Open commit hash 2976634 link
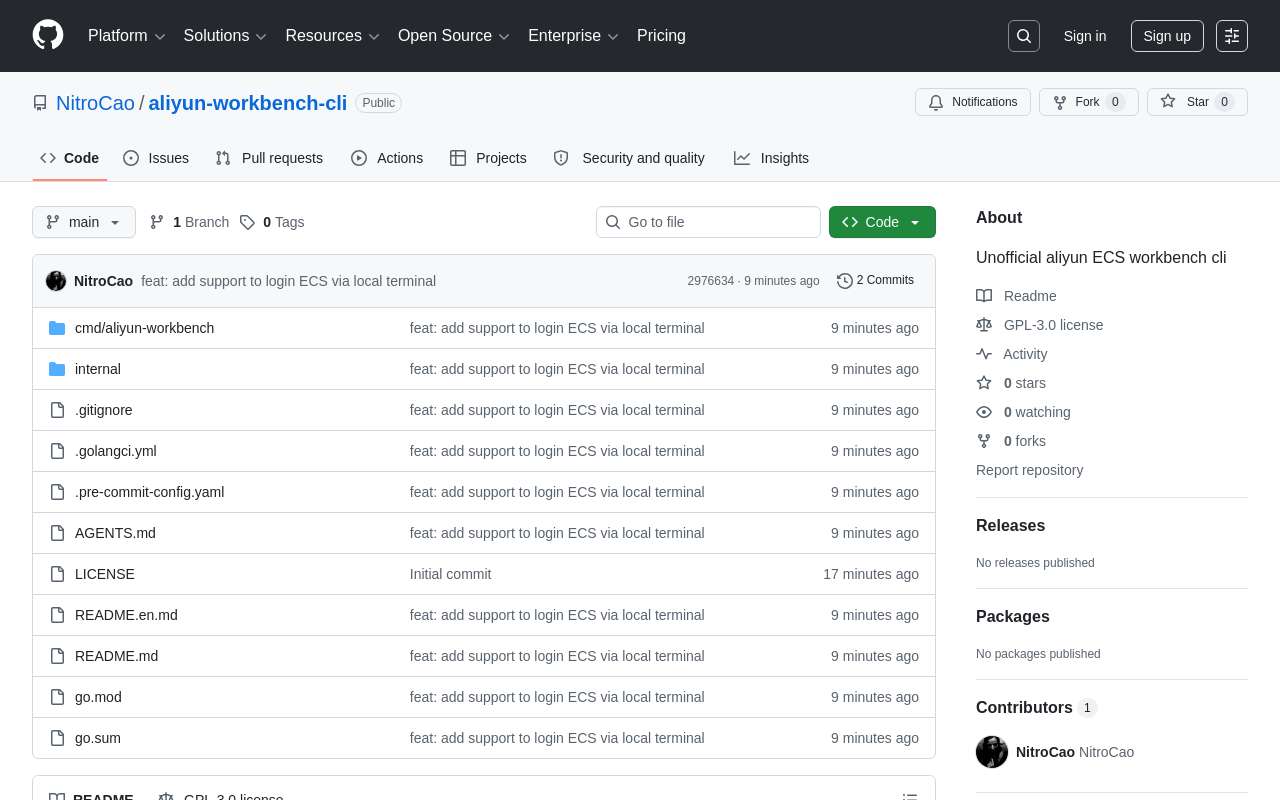Image resolution: width=1280 pixels, height=800 pixels. tap(710, 281)
